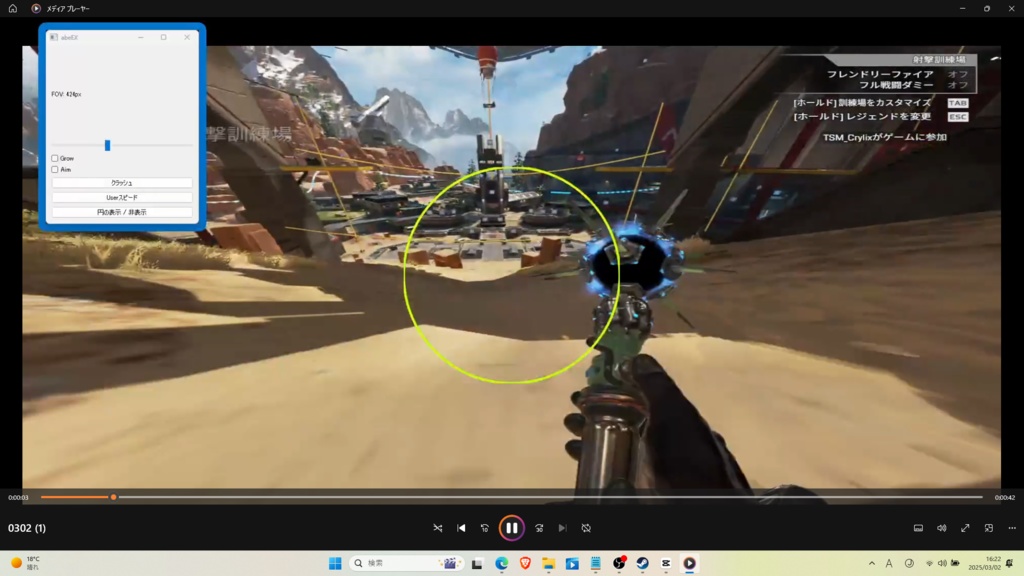1024x576 pixels.
Task: Launch Brave browser from the taskbar
Action: [x=525, y=563]
